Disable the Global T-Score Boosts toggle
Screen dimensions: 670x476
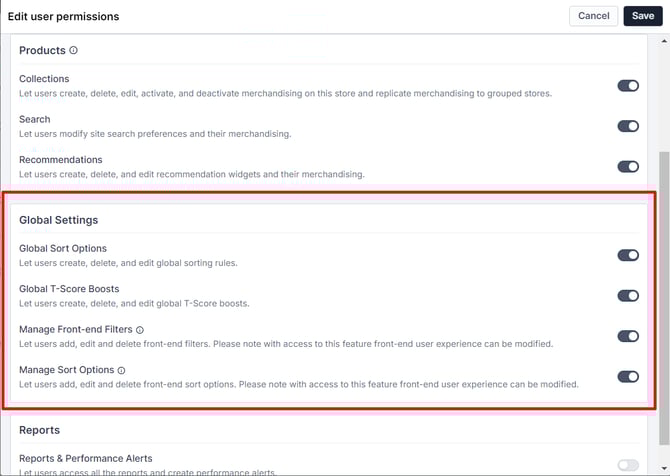tap(627, 296)
